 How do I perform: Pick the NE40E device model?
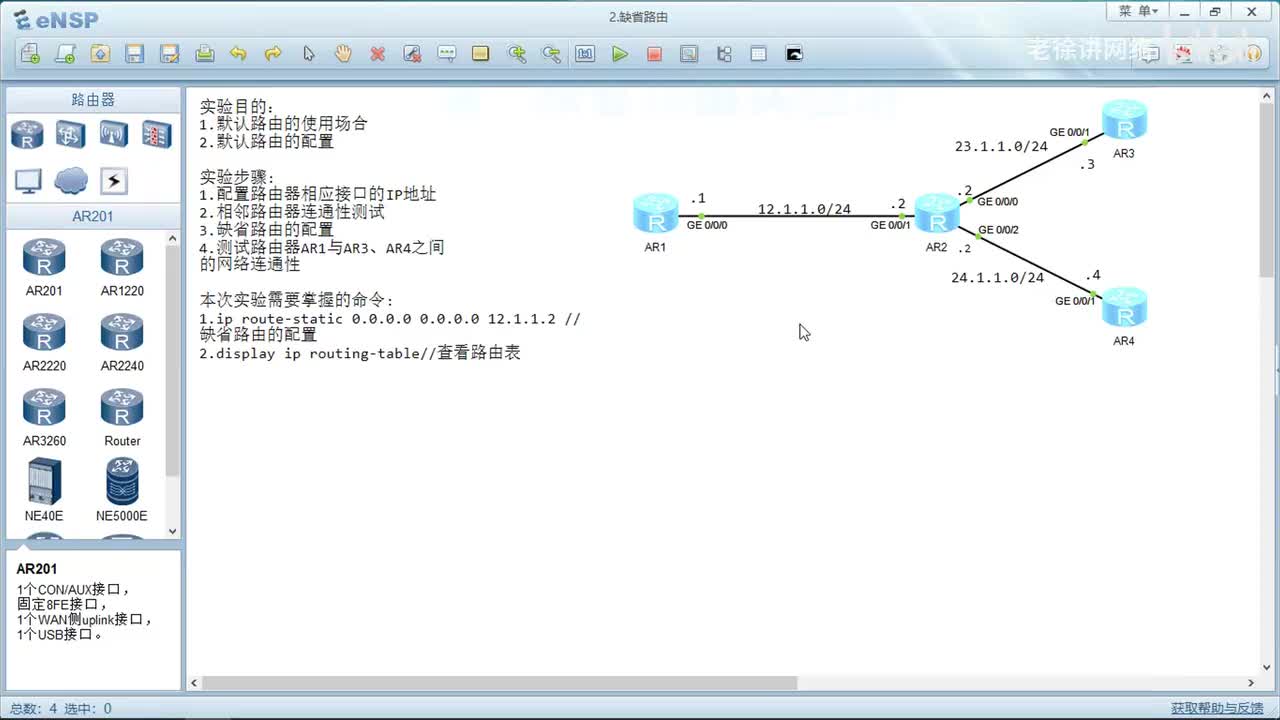pos(44,490)
